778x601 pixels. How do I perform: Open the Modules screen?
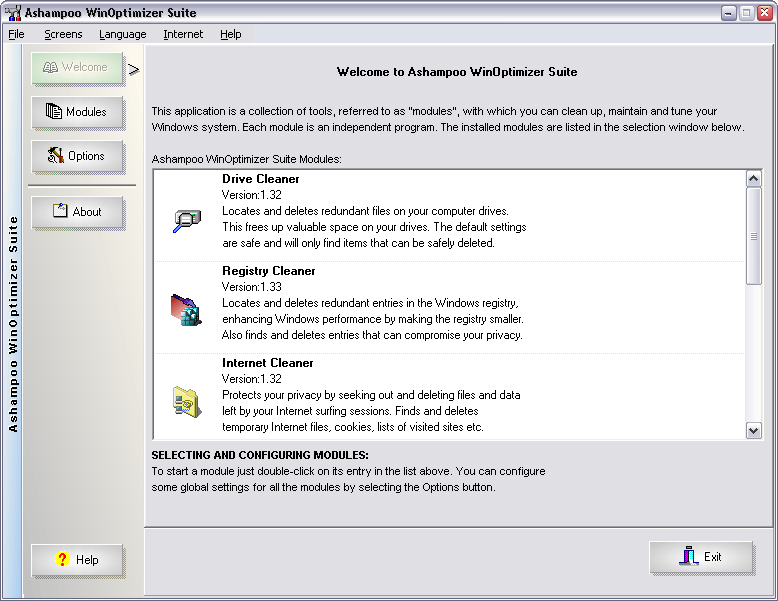tap(77, 112)
